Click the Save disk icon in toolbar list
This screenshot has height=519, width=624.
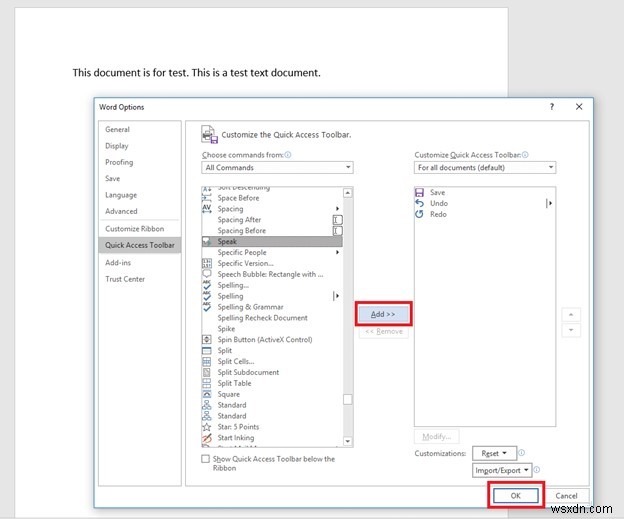[419, 192]
